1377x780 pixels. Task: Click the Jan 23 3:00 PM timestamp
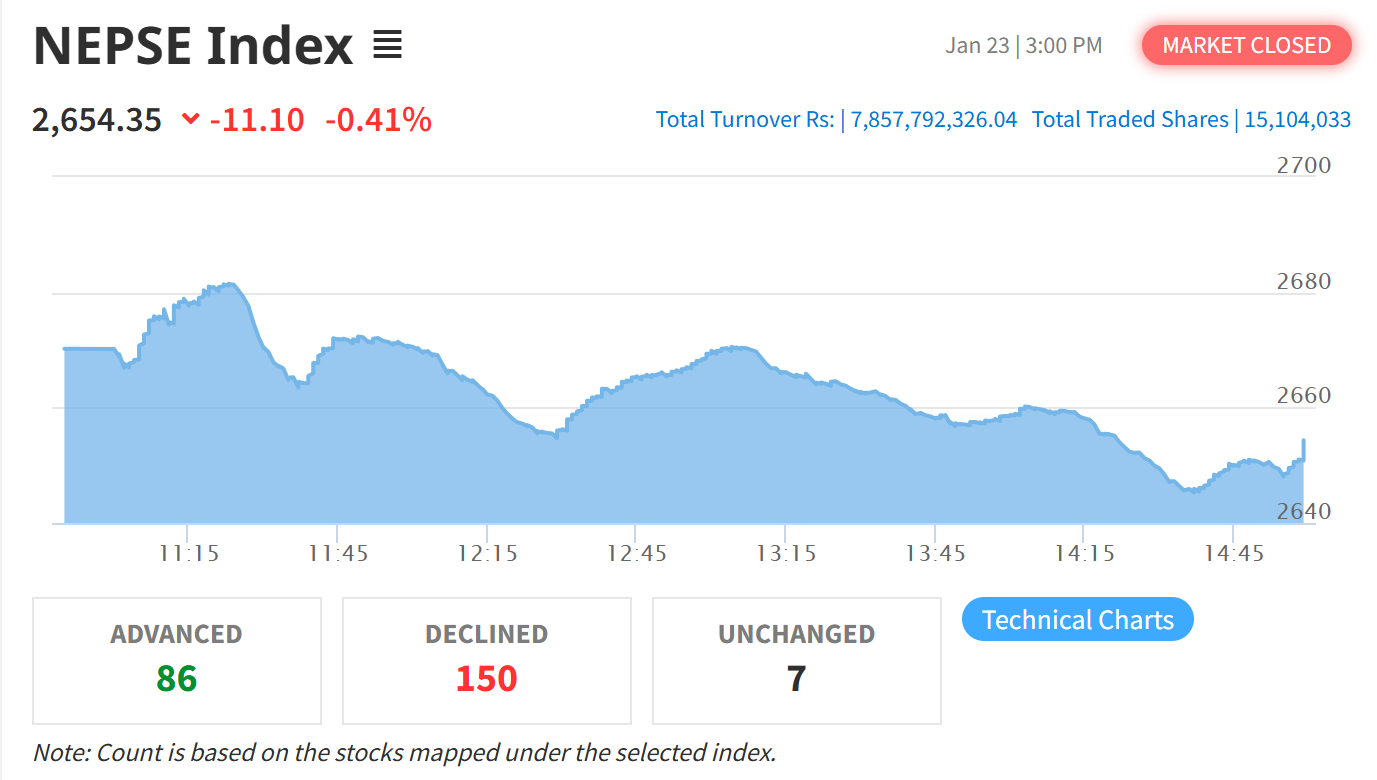1023,46
